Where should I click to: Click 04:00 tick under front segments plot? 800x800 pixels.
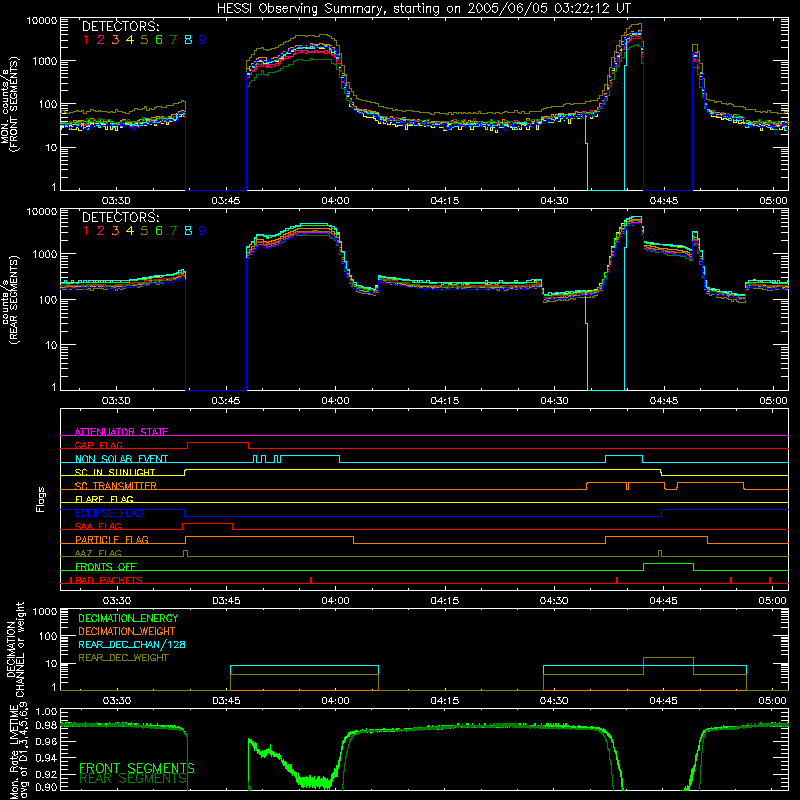(335, 201)
